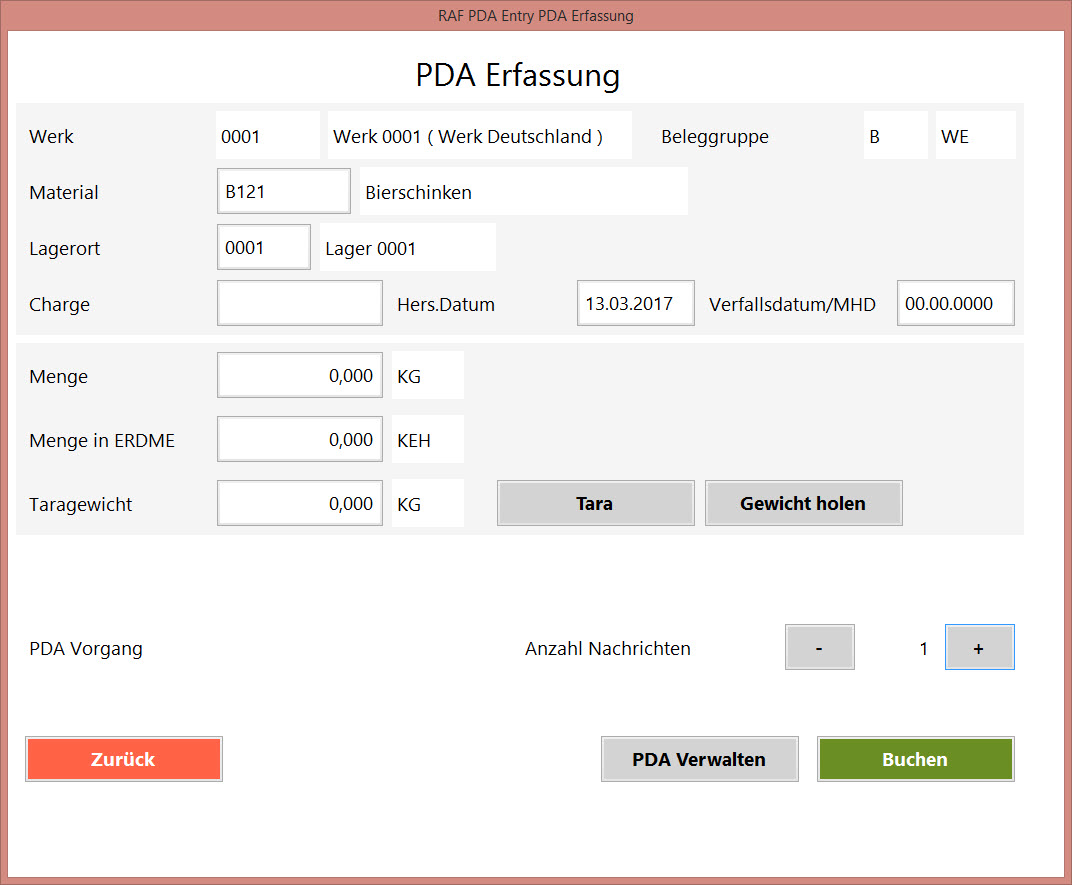Click Gewicht holen to fetch weight
The image size is (1072, 885).
pyautogui.click(x=803, y=504)
